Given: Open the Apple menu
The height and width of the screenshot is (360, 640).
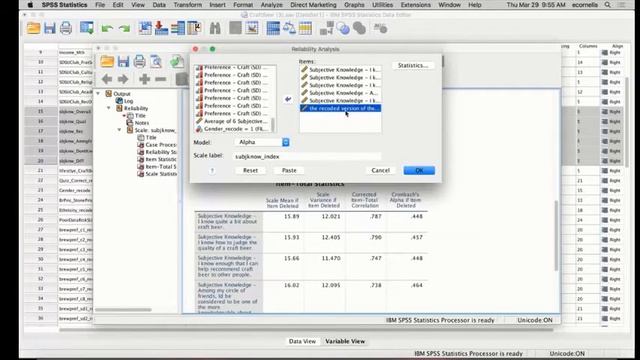Looking at the screenshot, I should coord(30,5).
